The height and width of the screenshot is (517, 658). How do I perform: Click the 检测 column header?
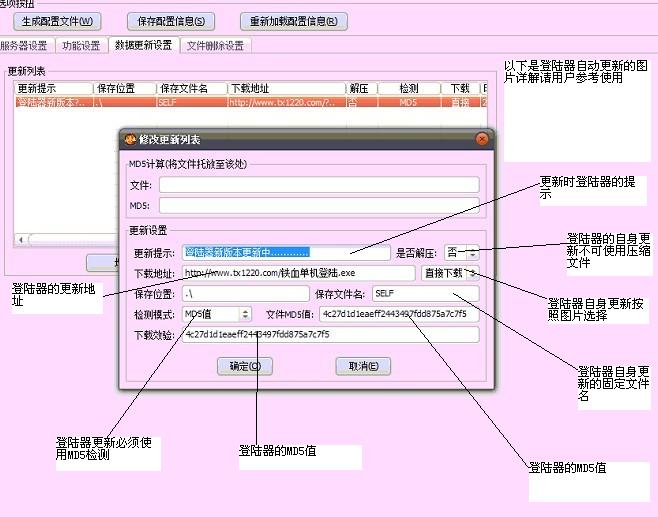(409, 89)
